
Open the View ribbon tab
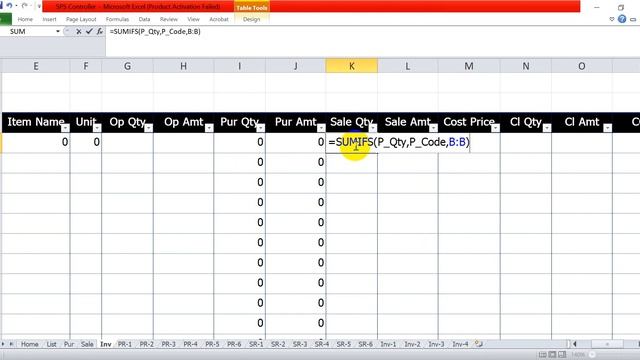pos(193,19)
